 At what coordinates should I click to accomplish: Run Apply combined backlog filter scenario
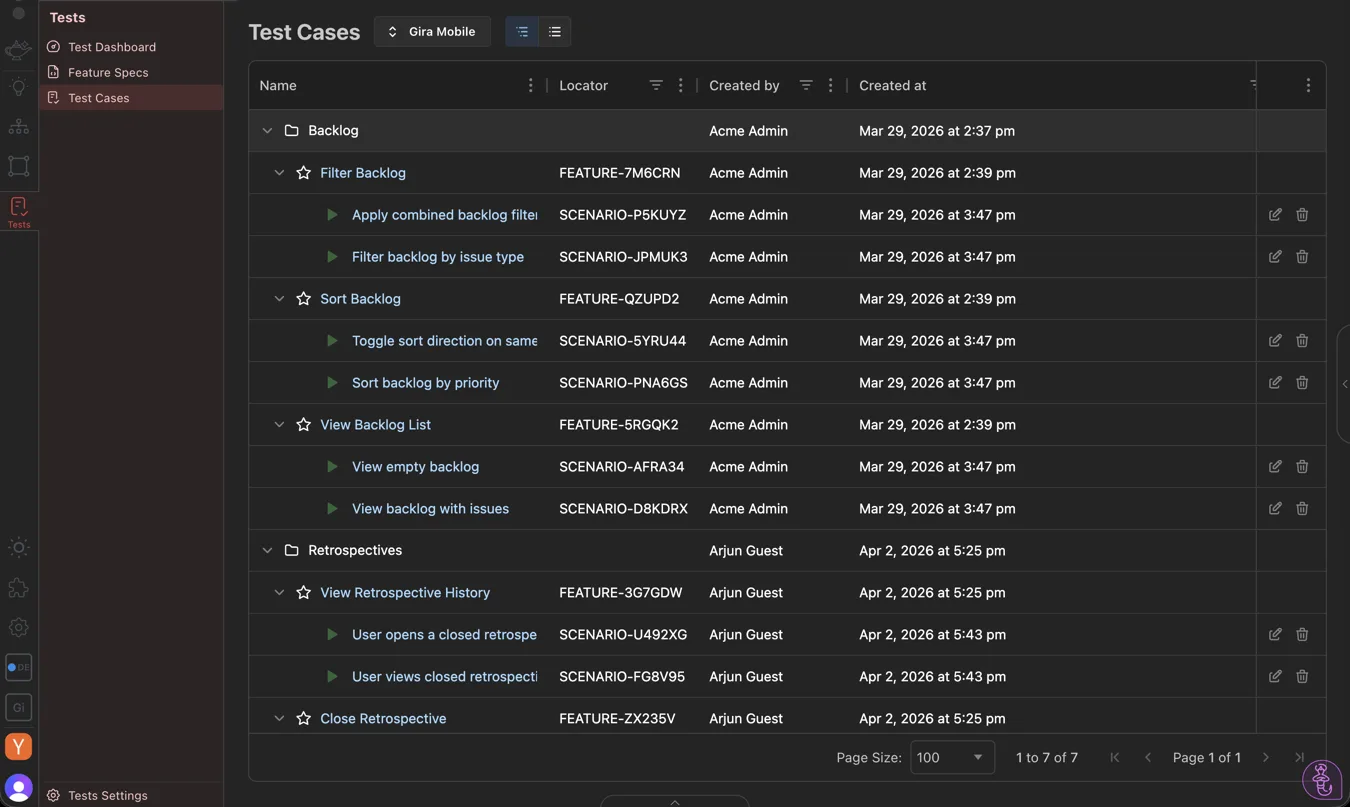(332, 215)
